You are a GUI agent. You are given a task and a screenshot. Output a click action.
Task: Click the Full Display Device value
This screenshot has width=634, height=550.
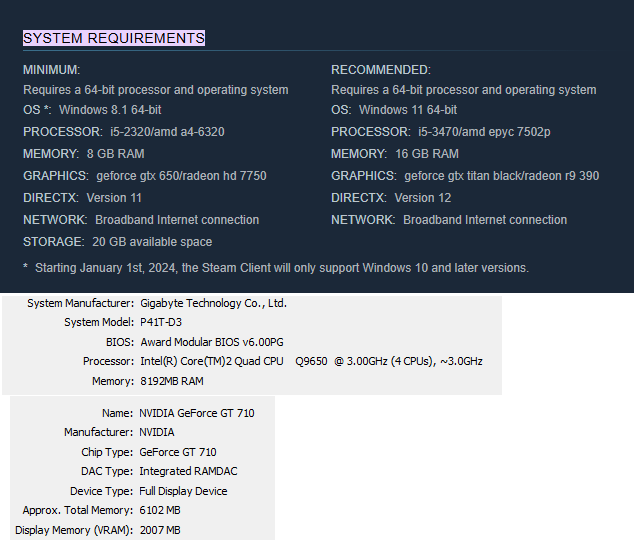(183, 491)
